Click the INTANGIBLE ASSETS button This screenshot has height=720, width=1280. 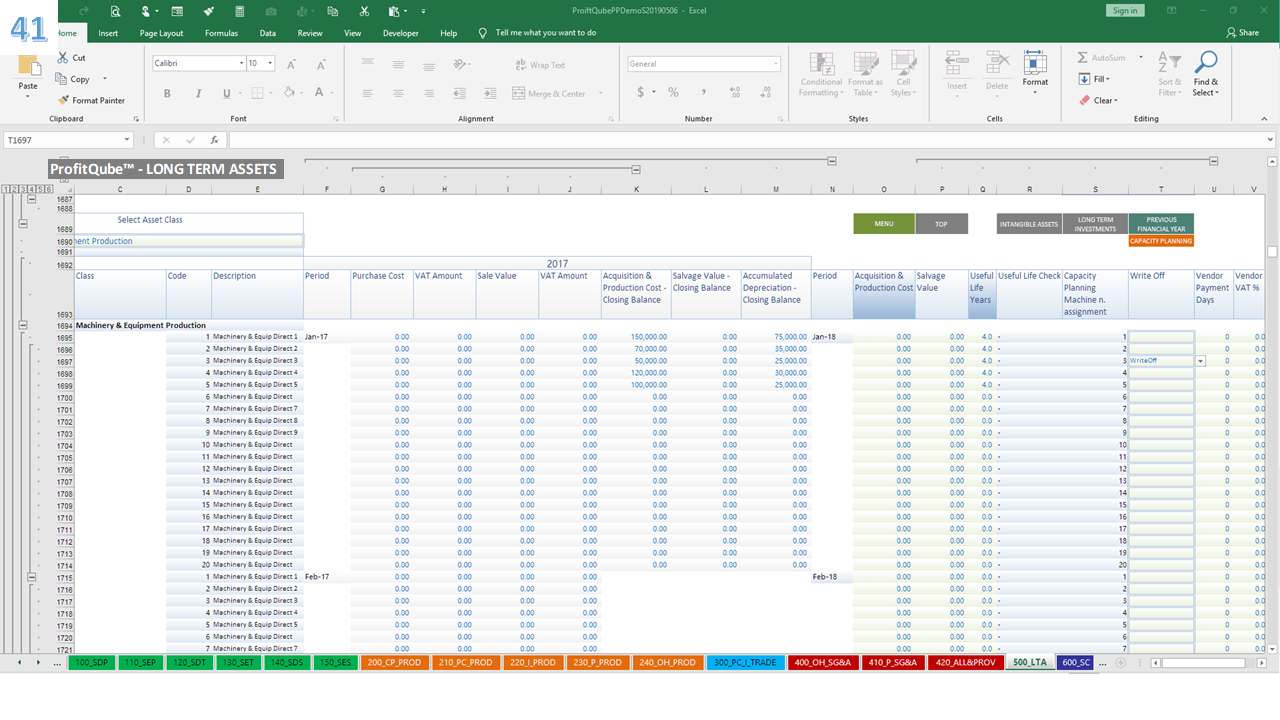1029,224
